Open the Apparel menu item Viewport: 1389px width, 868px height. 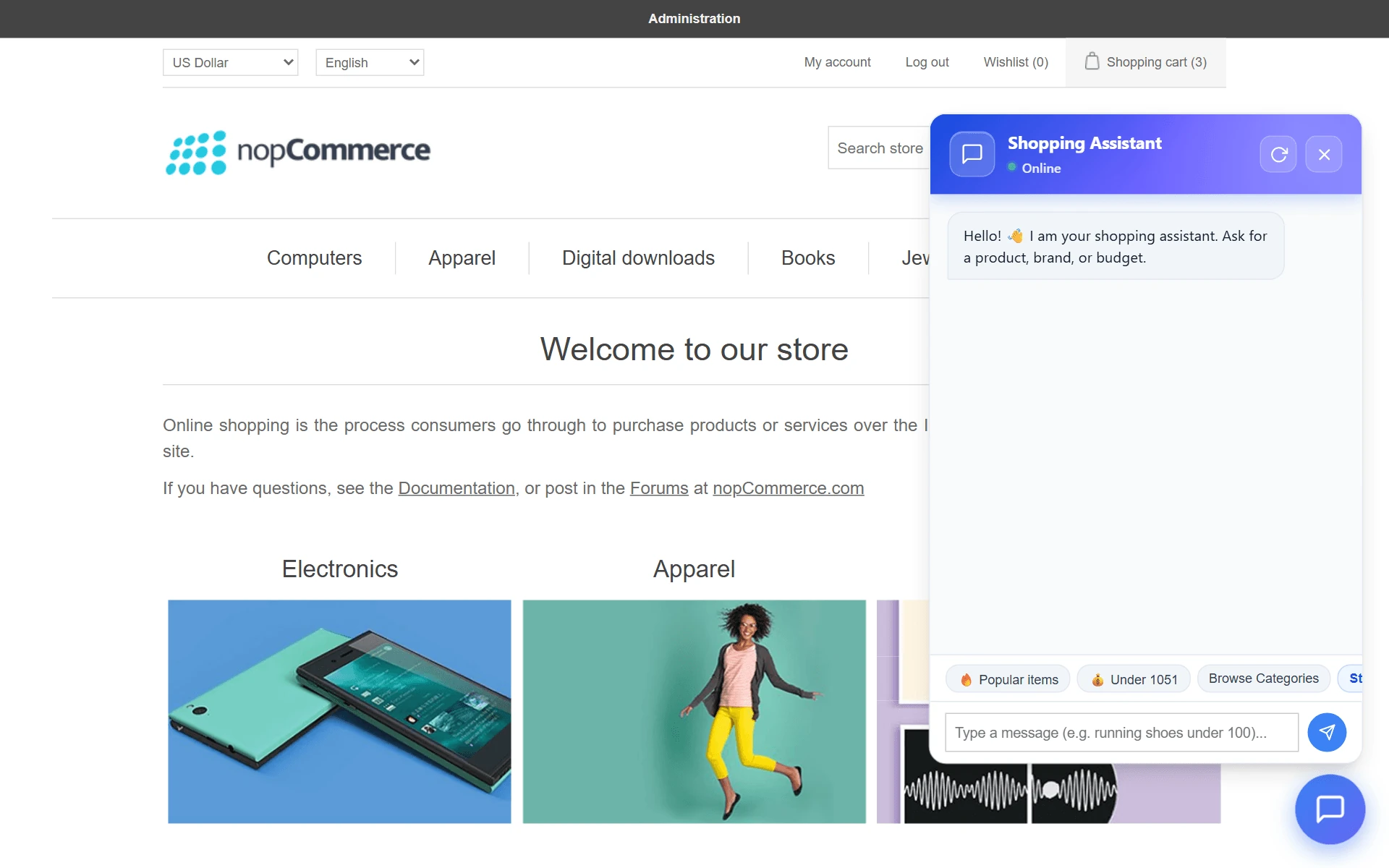tap(462, 258)
